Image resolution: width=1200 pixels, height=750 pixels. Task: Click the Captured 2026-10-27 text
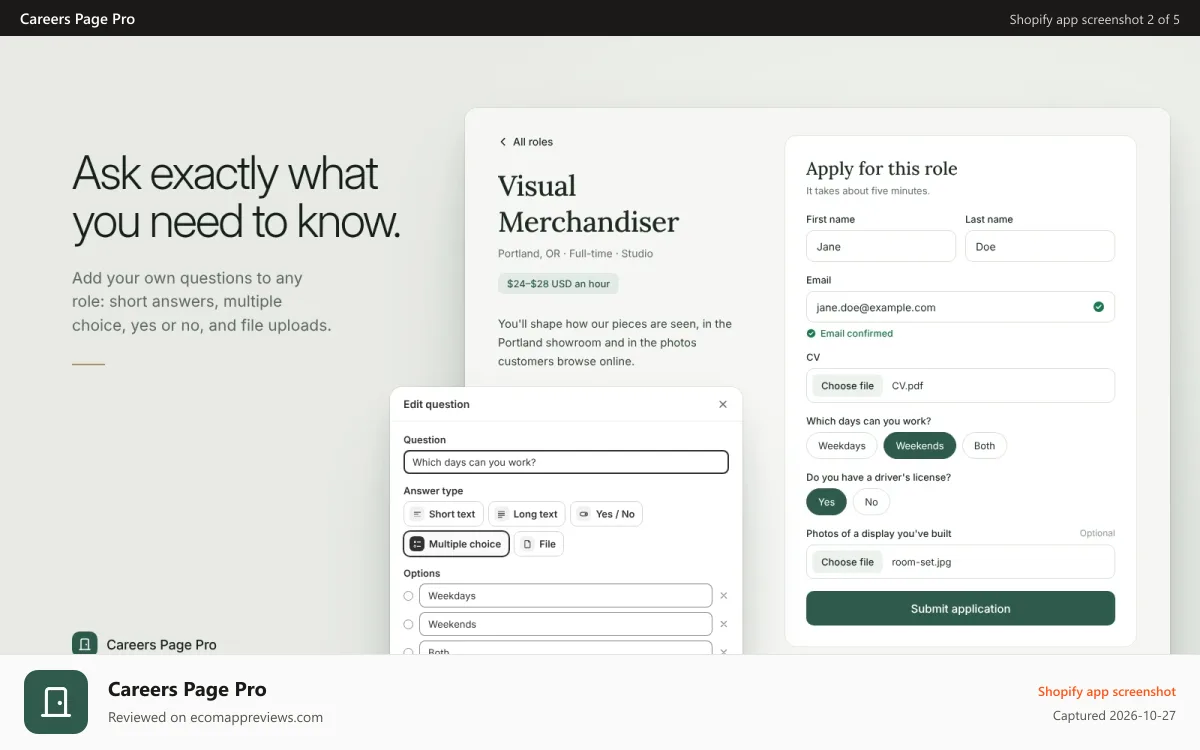1114,715
